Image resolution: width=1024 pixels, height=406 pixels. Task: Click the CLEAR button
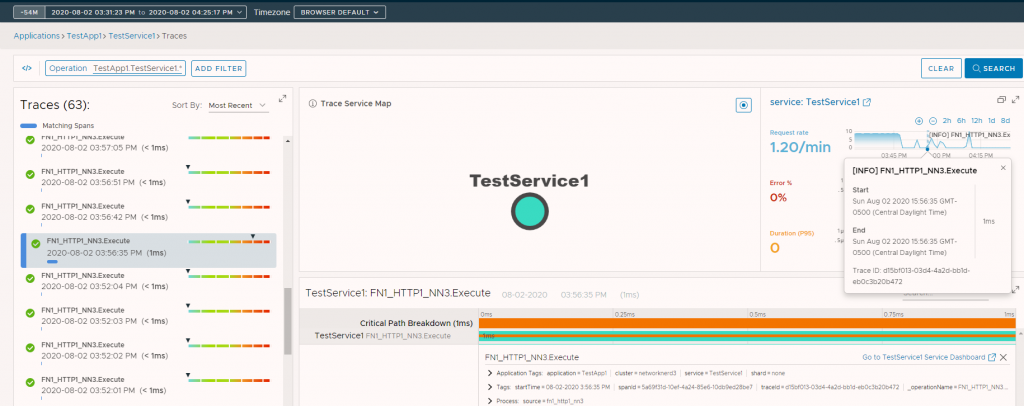coord(941,68)
